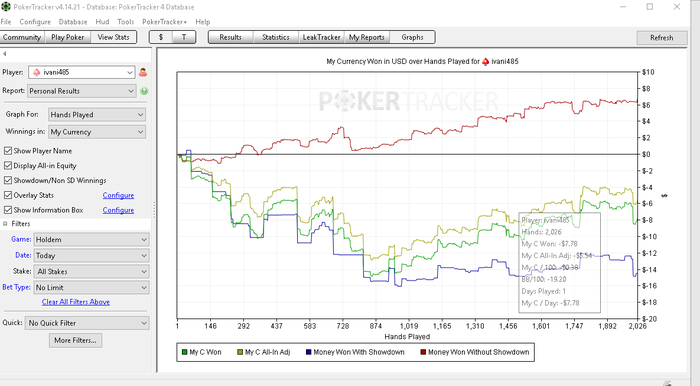Select the View Stats tab
Image resolution: width=700 pixels, height=386 pixels.
[113, 37]
